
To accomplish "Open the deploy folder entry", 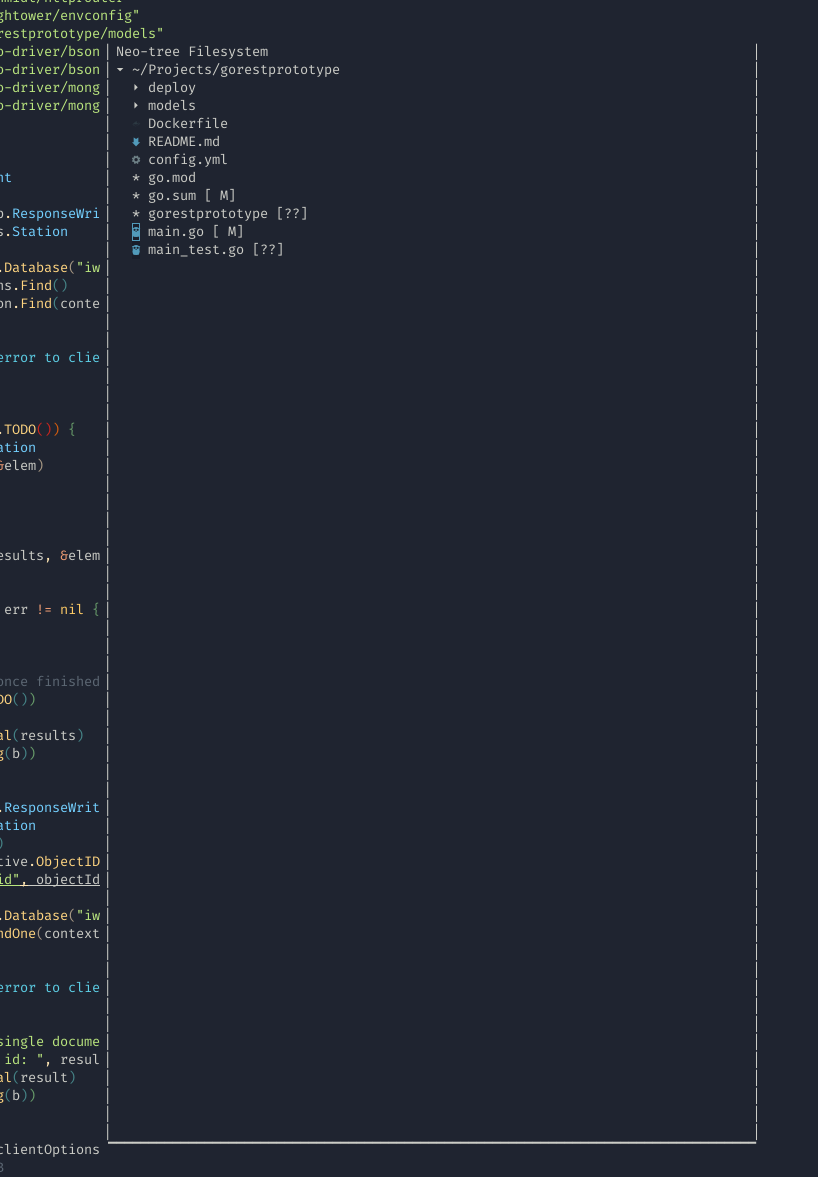I will coord(172,88).
